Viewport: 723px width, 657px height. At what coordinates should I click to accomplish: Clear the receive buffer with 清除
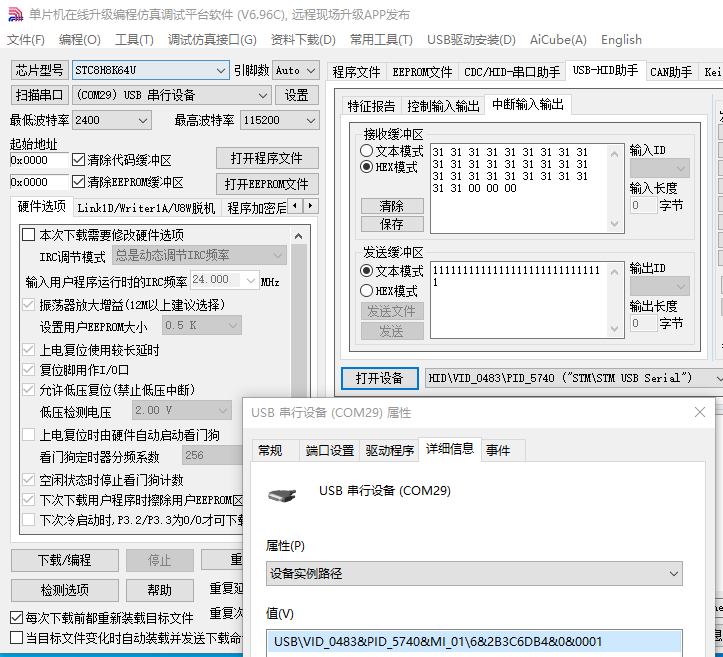[x=392, y=206]
